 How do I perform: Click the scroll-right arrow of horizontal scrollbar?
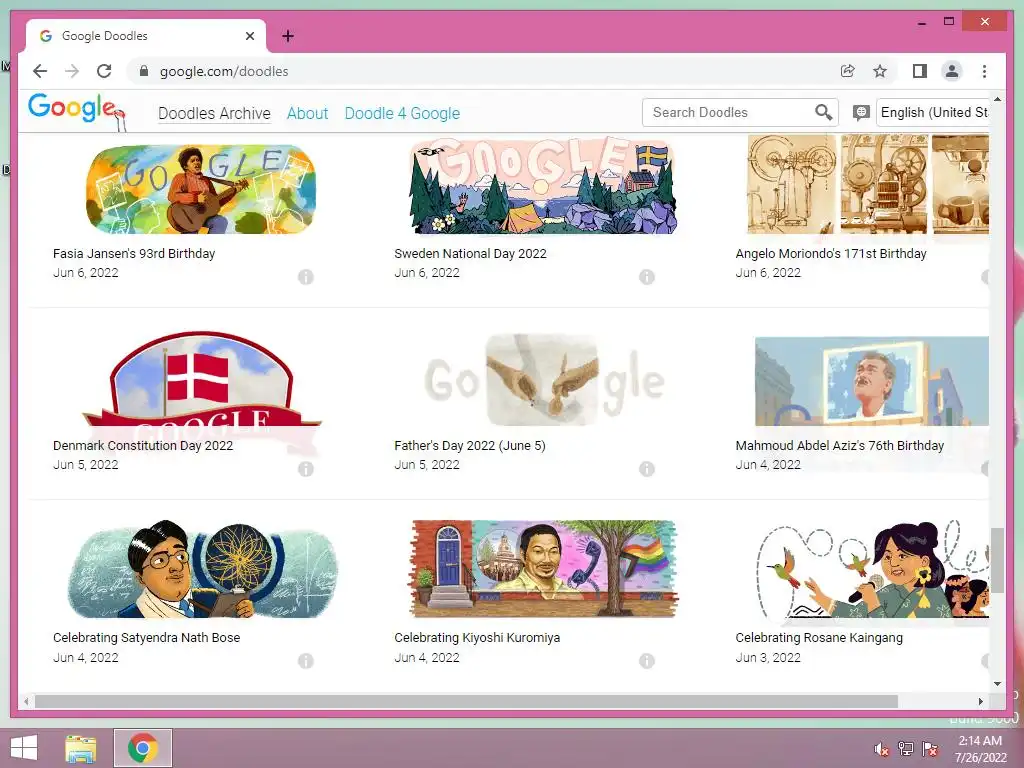tap(980, 701)
